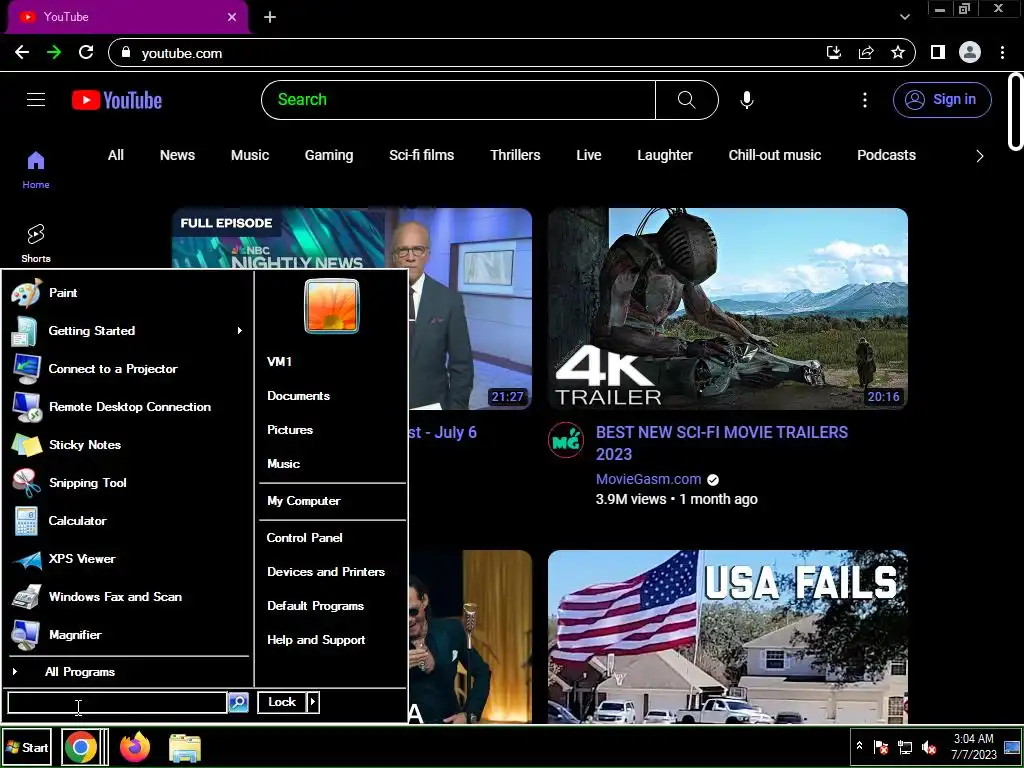
Task: Reload the YouTube page
Action: [86, 52]
